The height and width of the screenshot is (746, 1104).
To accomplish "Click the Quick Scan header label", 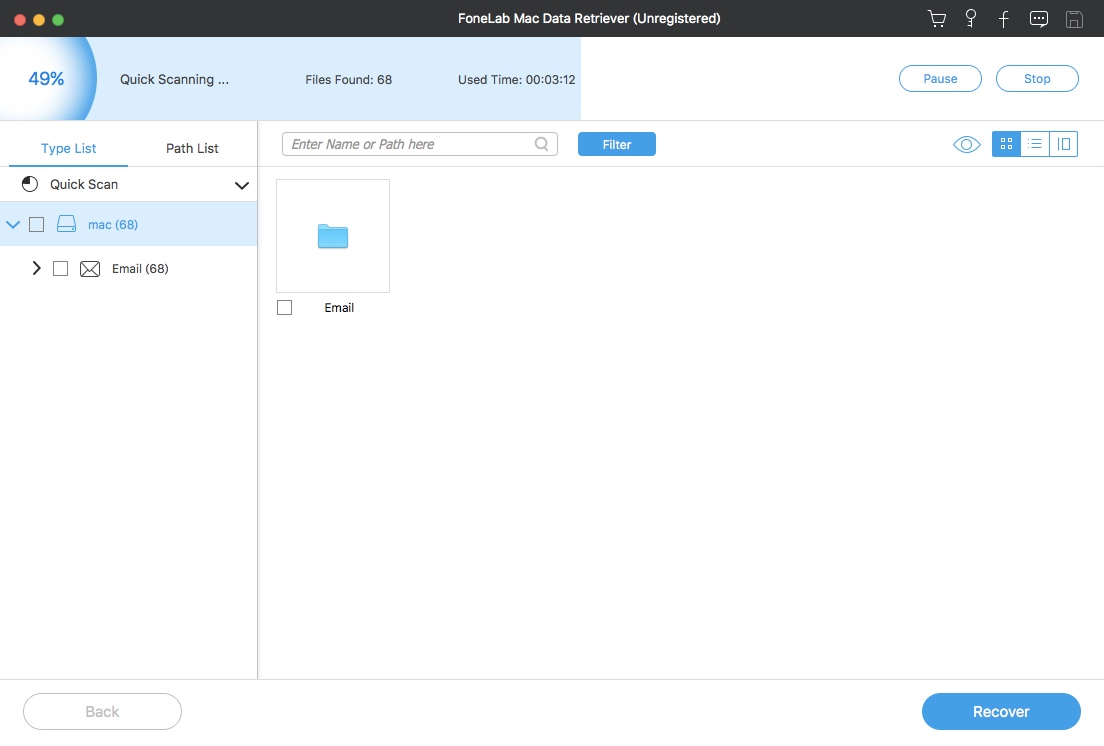I will [x=84, y=184].
